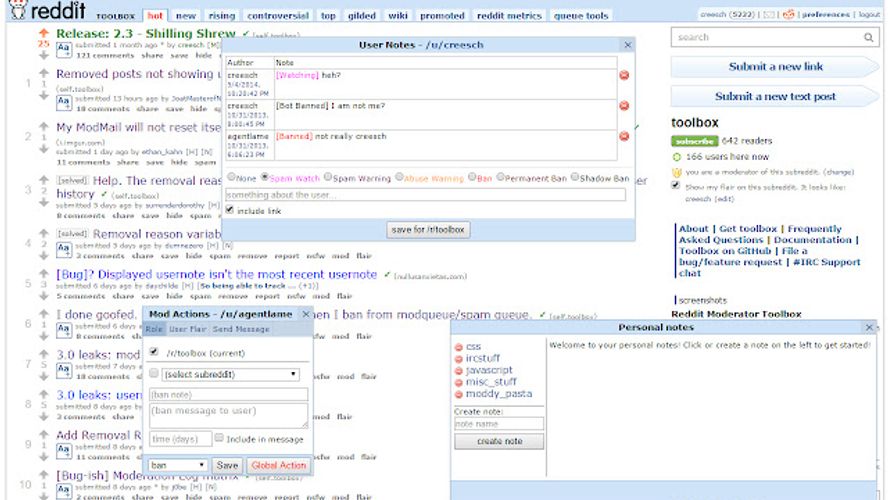Select the None note type radio

tap(231, 177)
